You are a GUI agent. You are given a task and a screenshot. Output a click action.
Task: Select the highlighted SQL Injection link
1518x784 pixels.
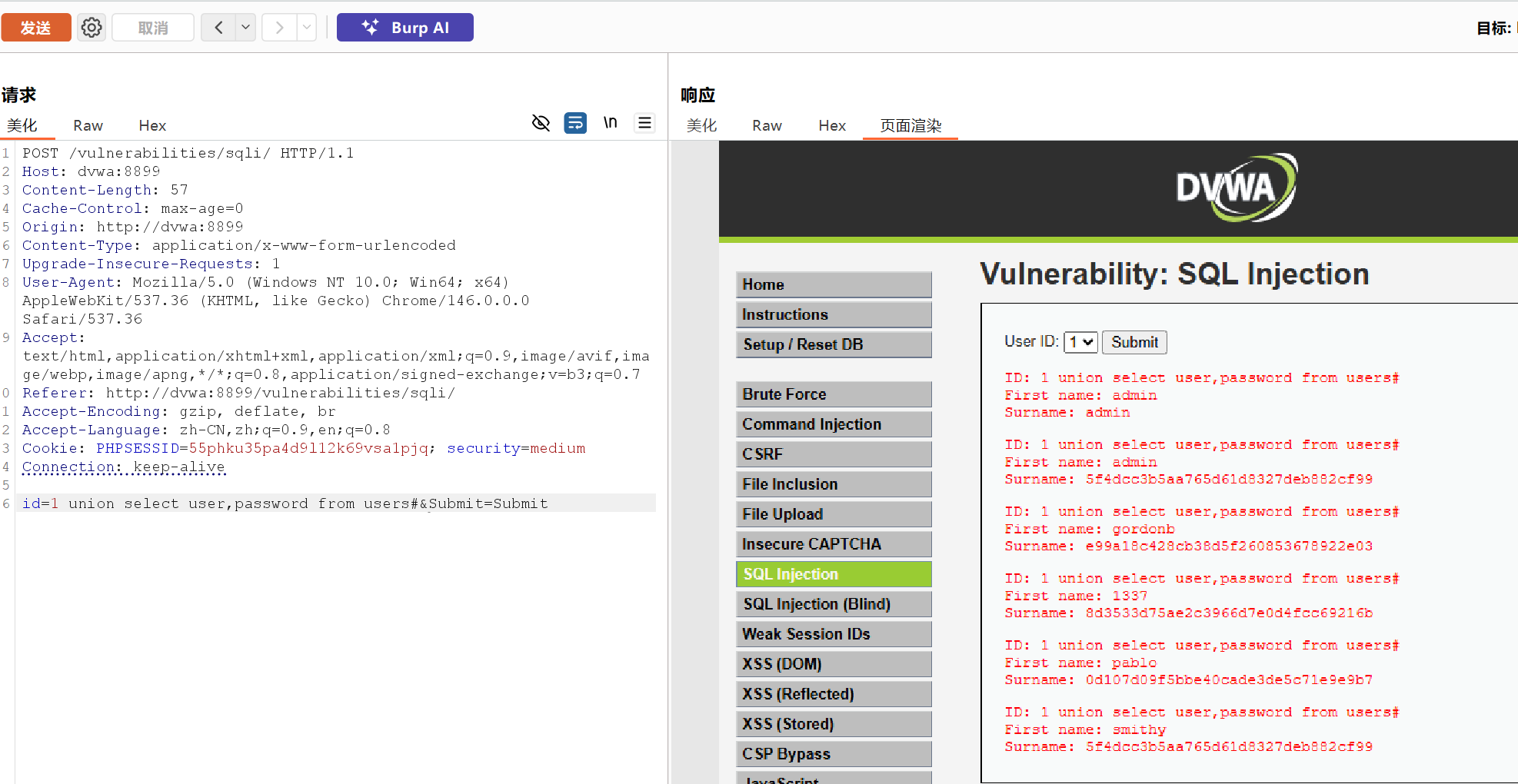click(834, 574)
